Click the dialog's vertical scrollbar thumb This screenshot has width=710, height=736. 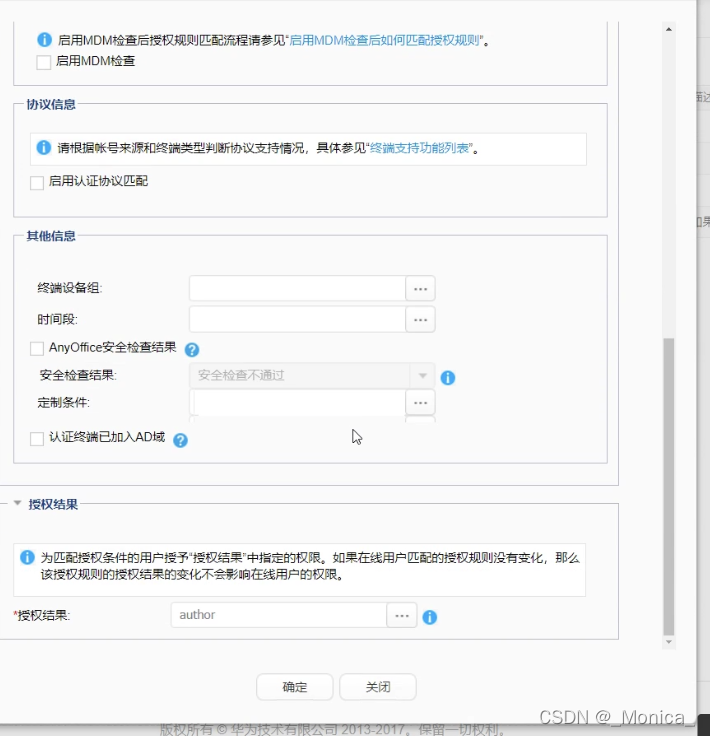tap(669, 486)
